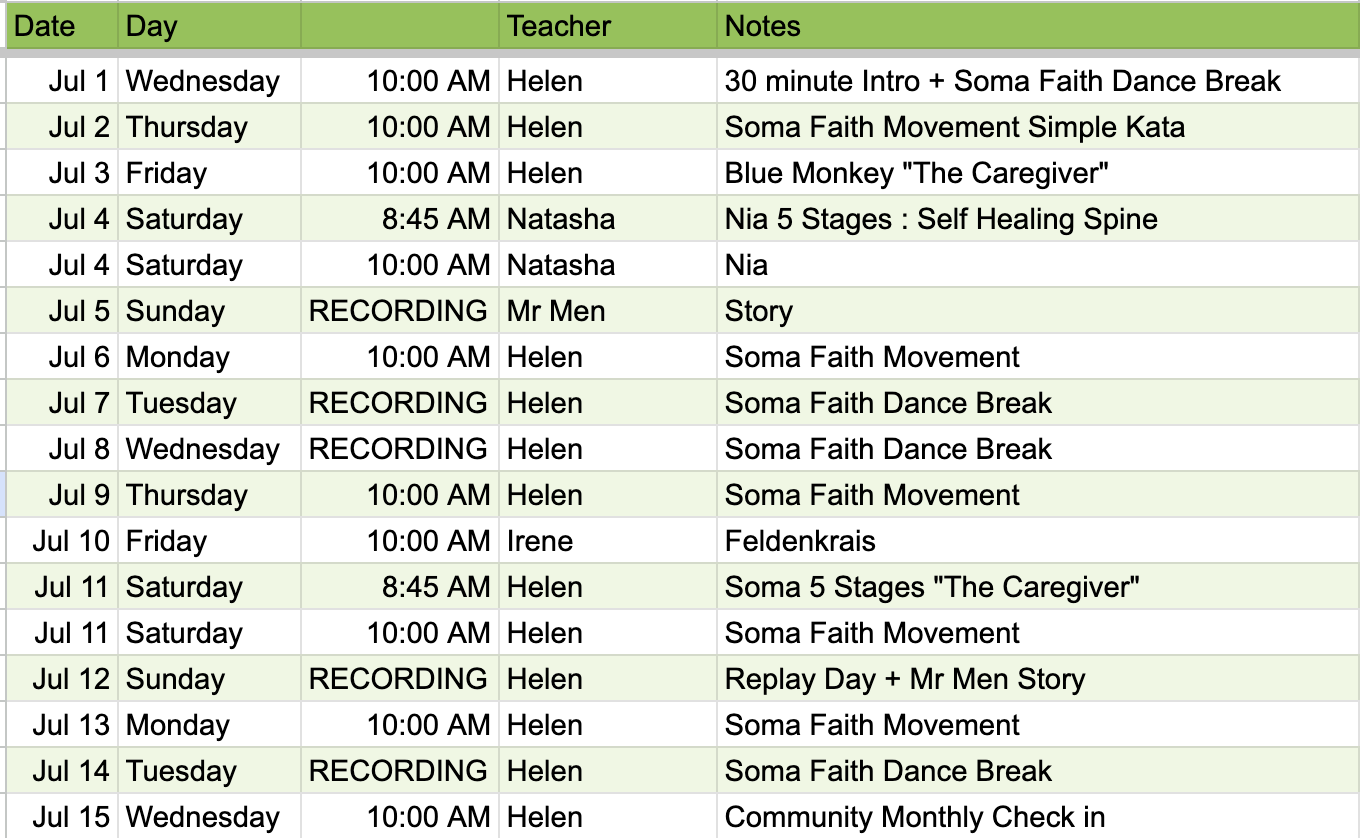Click the Blue Monkey "The Caregiver" cell

[x=1038, y=173]
